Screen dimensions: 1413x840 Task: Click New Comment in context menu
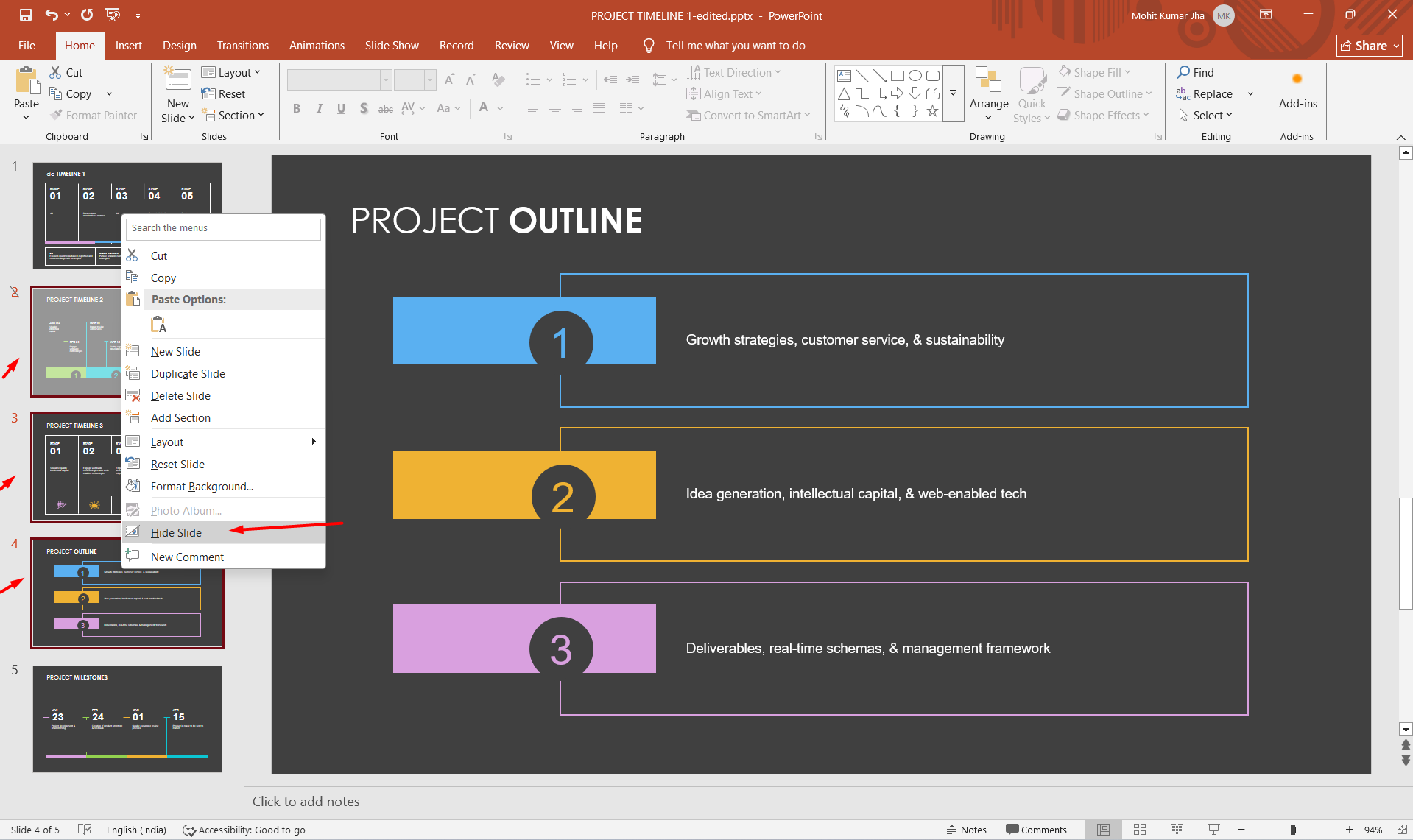(224, 557)
